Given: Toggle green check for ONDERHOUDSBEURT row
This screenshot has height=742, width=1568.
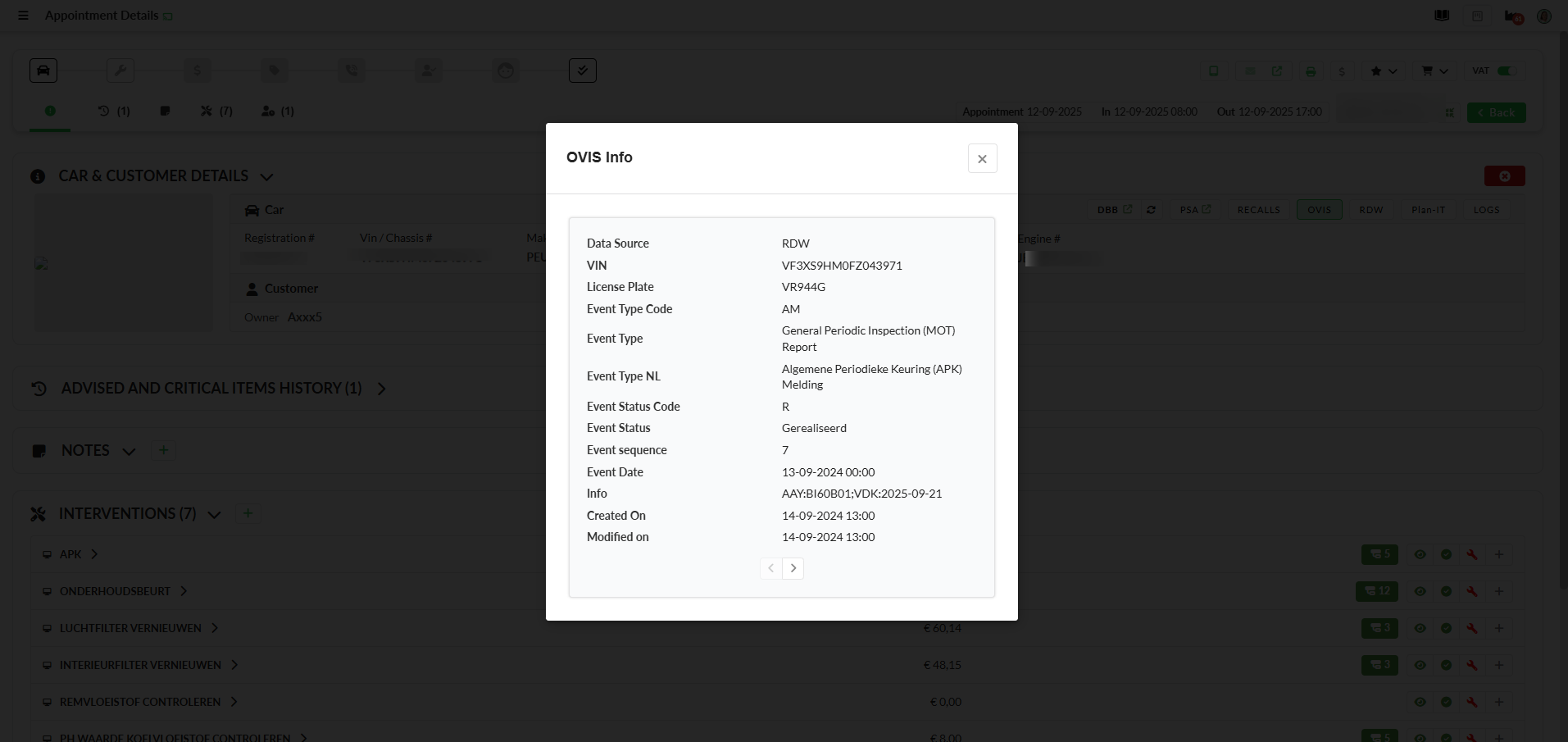Looking at the screenshot, I should [1447, 591].
